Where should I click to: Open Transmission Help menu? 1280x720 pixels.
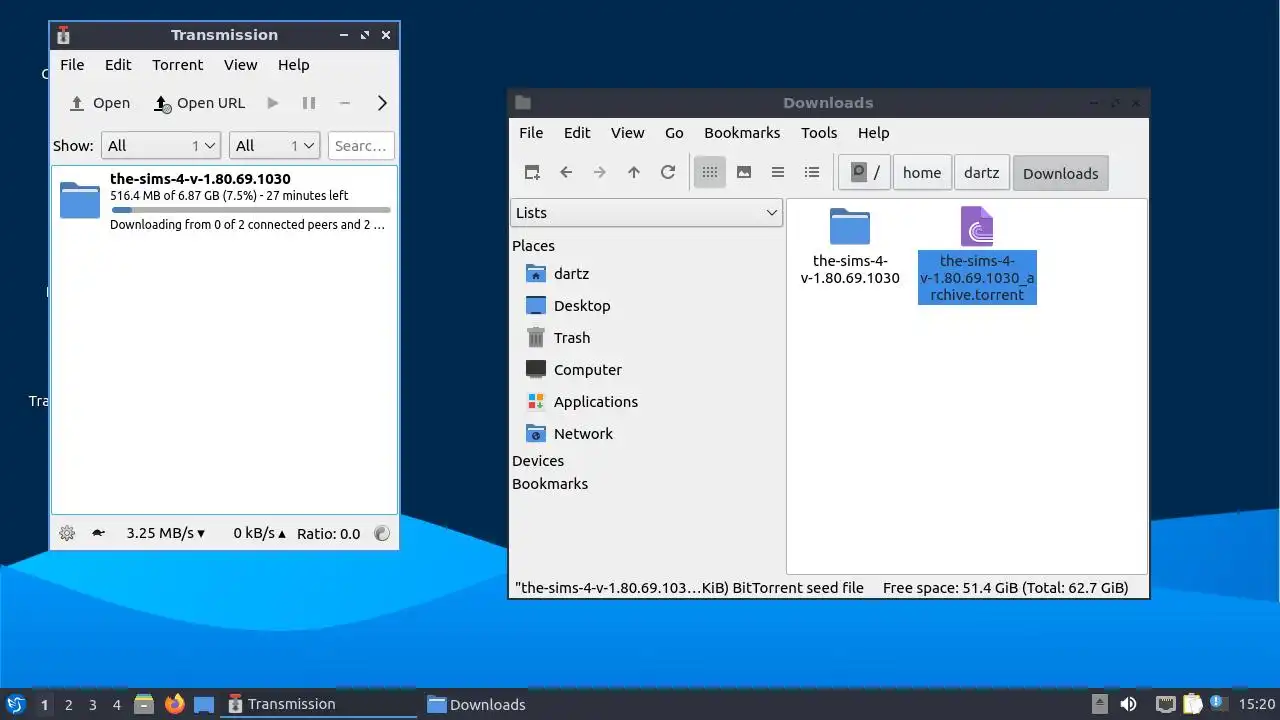click(x=293, y=65)
